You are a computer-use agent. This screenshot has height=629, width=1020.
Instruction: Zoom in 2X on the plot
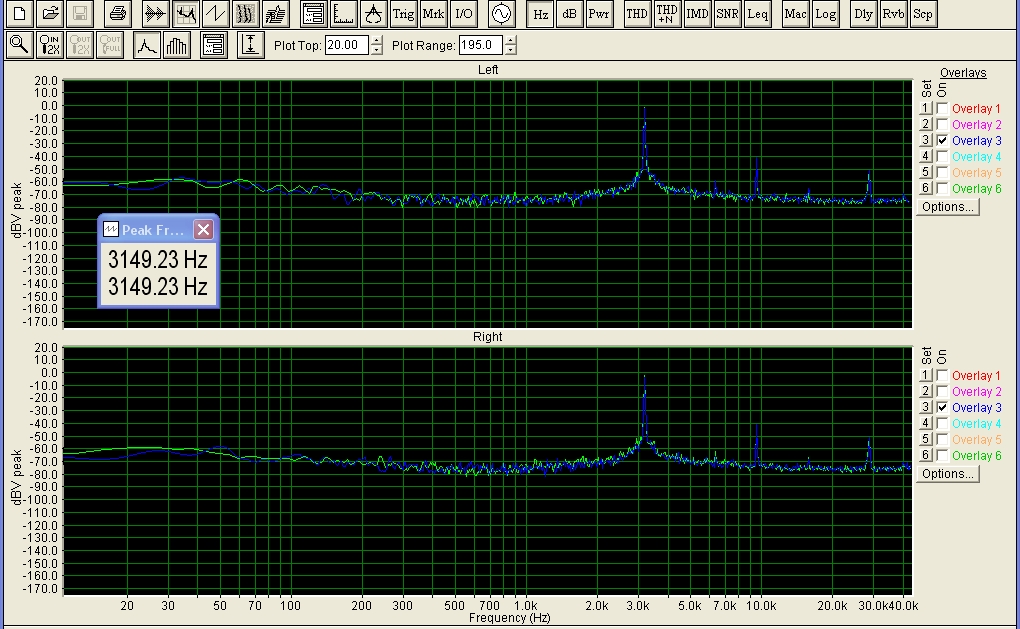[x=50, y=45]
